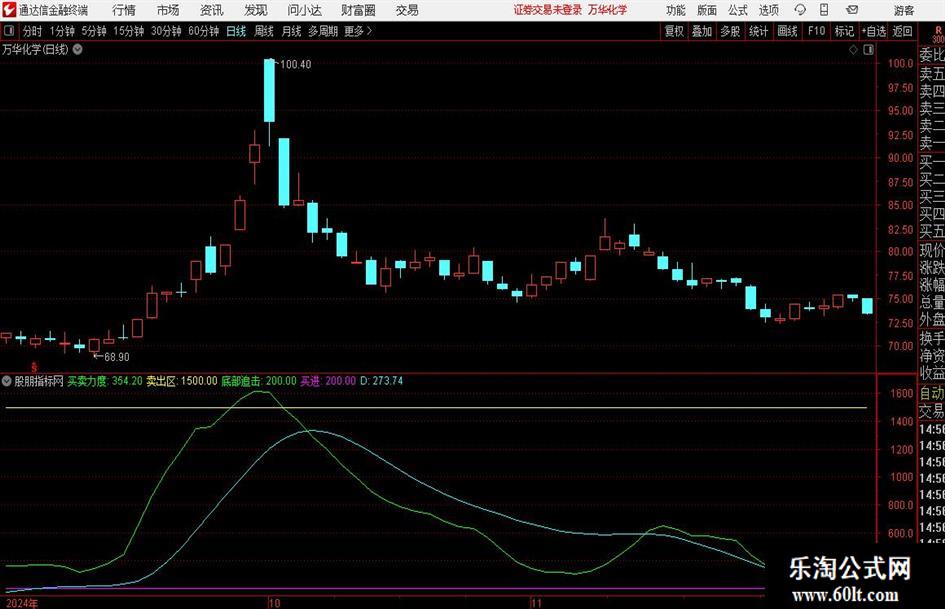945x609 pixels.
Task: Click +自选 to add to watchlist
Action: click(x=874, y=31)
